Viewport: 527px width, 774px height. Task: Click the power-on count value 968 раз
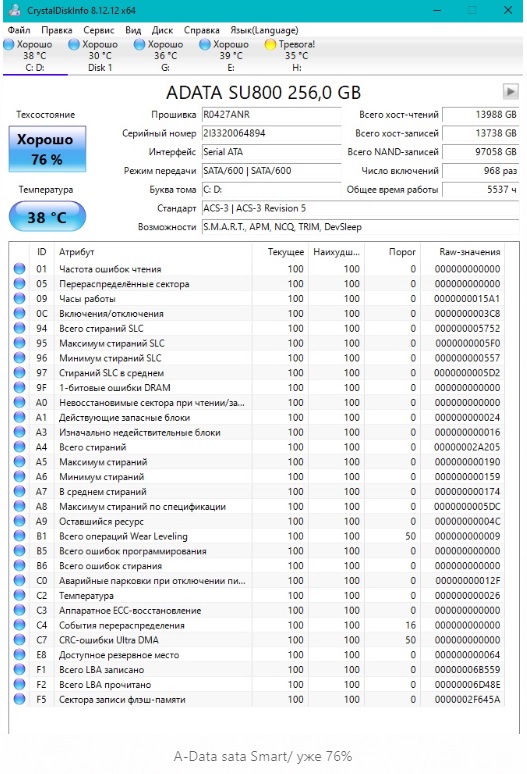coord(481,171)
